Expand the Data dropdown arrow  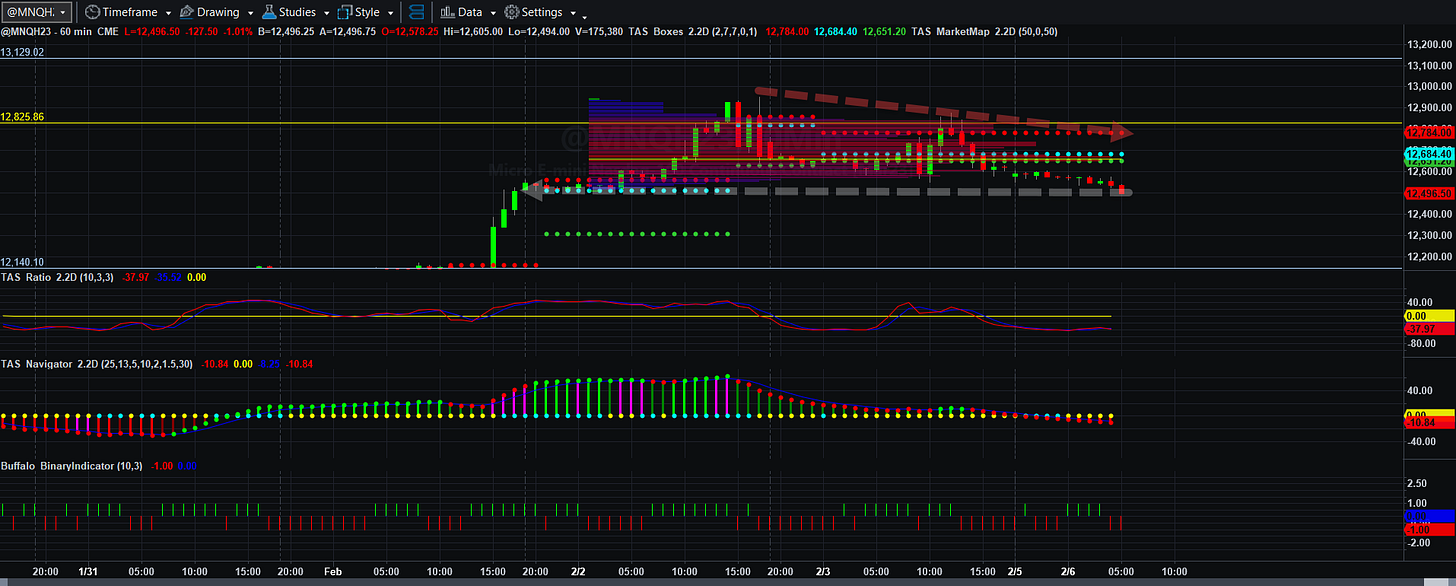point(493,13)
